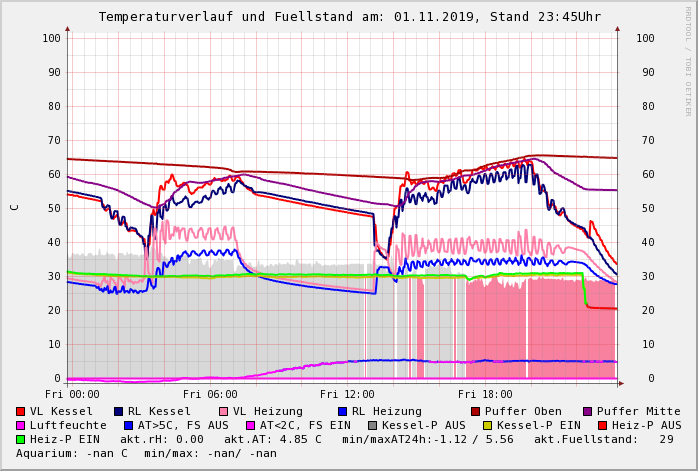
Task: Click the 'AT>5C, FS AUS' legend label
Action: click(x=182, y=425)
